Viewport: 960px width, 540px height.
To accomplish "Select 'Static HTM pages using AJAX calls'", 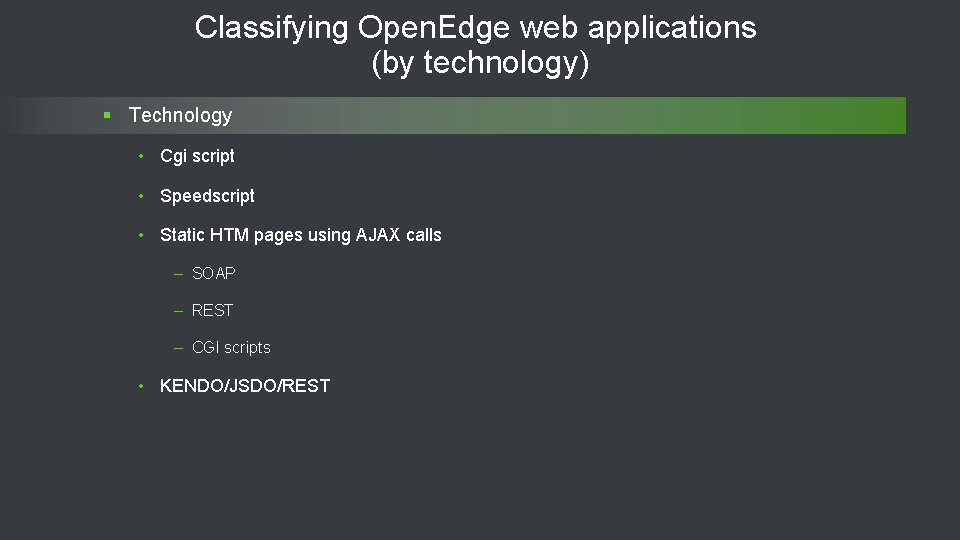I will click(300, 235).
